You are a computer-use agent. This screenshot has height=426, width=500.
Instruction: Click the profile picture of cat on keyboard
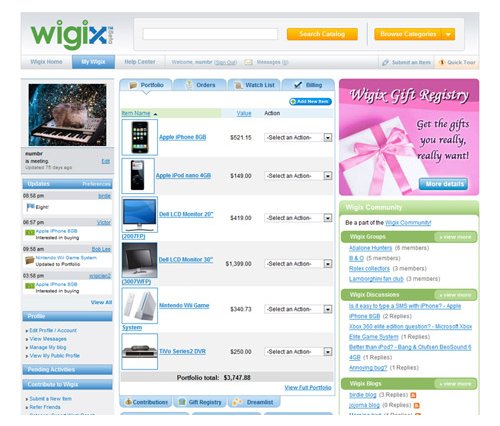coord(67,115)
